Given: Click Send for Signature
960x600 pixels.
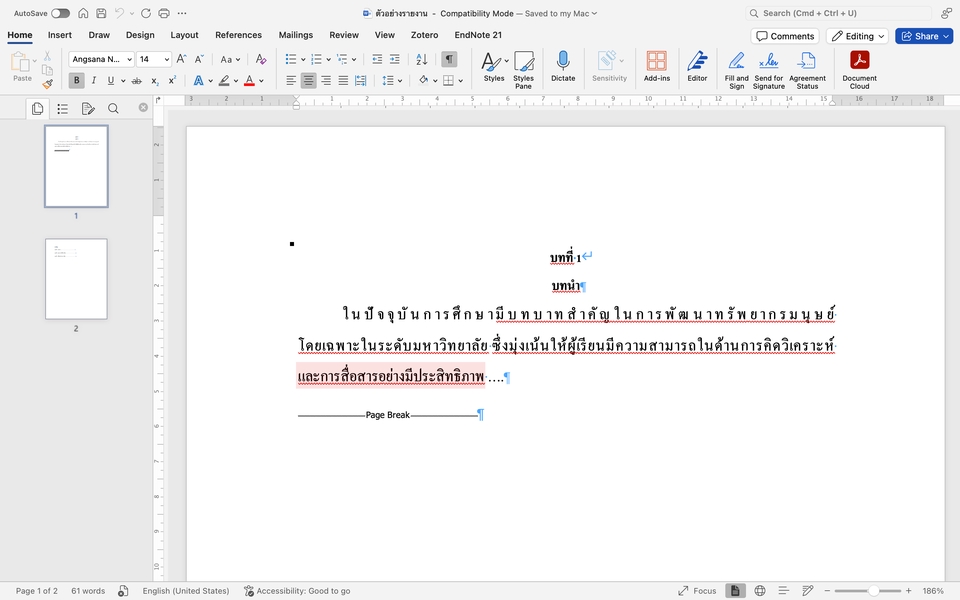Looking at the screenshot, I should [x=769, y=70].
